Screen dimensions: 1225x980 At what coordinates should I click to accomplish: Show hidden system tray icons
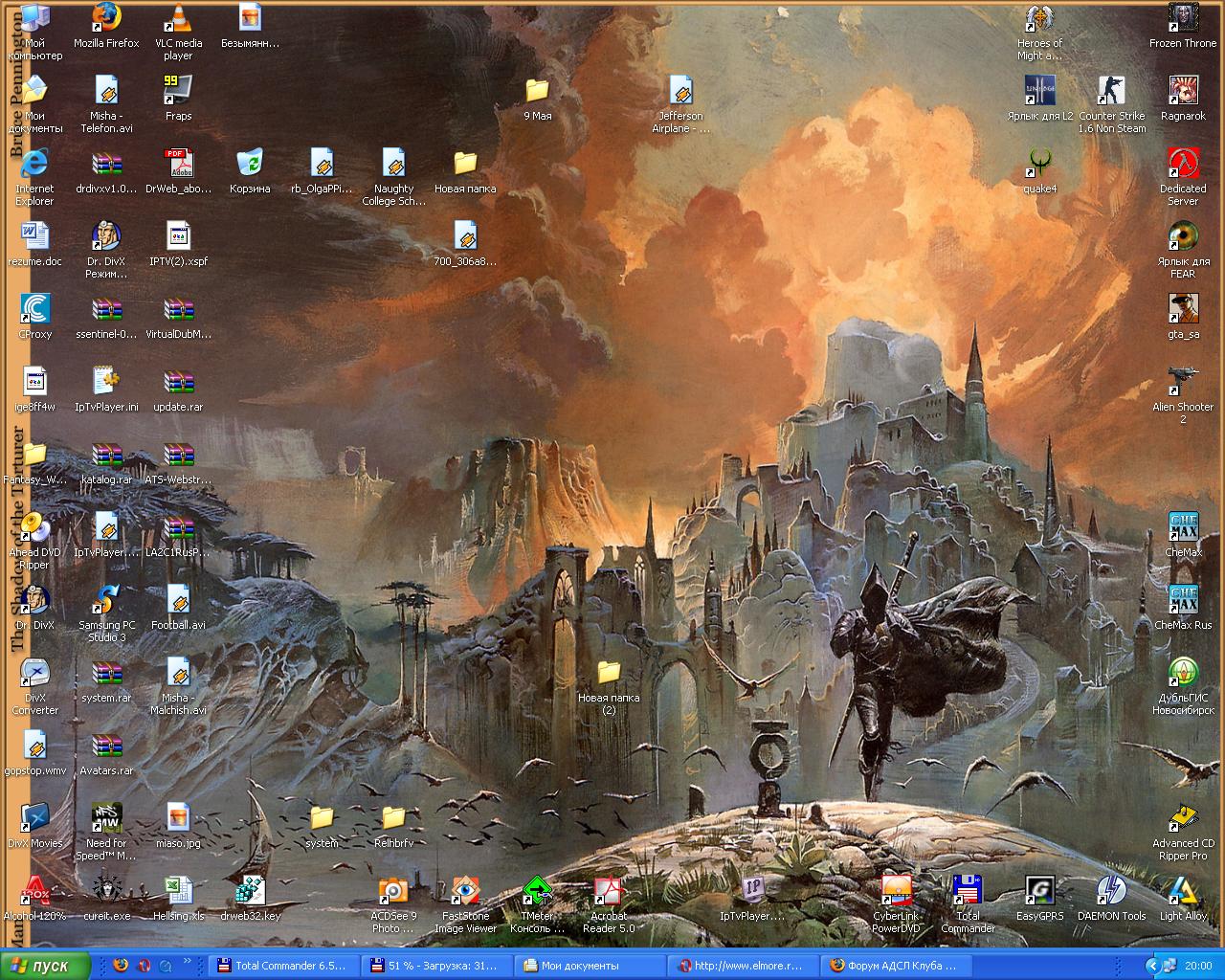tap(1152, 966)
